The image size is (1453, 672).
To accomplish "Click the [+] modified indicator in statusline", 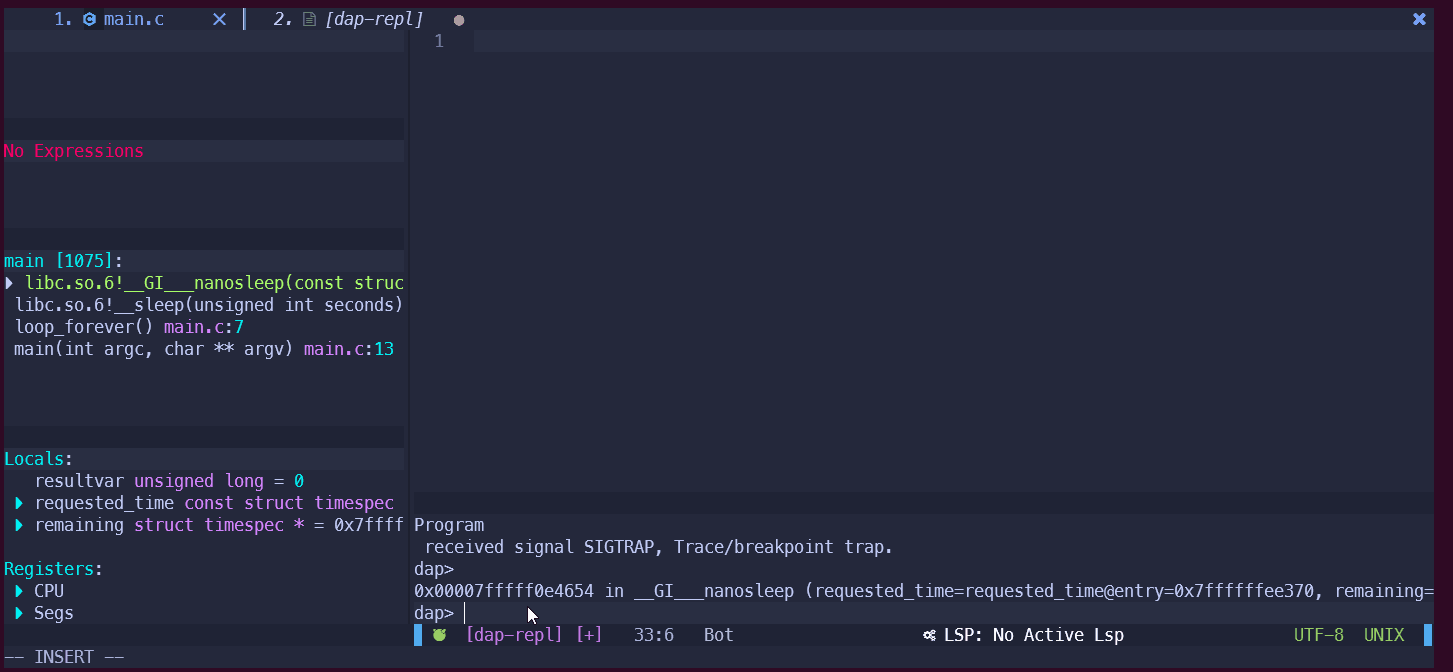I will click(589, 635).
